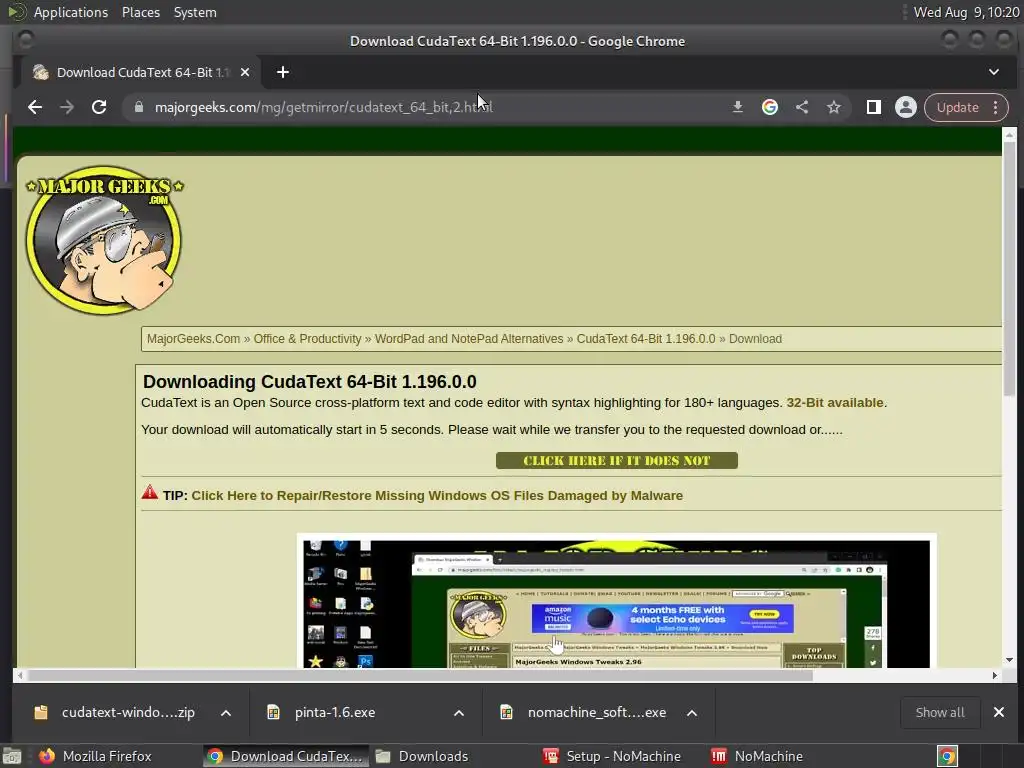The width and height of the screenshot is (1024, 768).
Task: Click the 32-Bit available link
Action: 835,403
